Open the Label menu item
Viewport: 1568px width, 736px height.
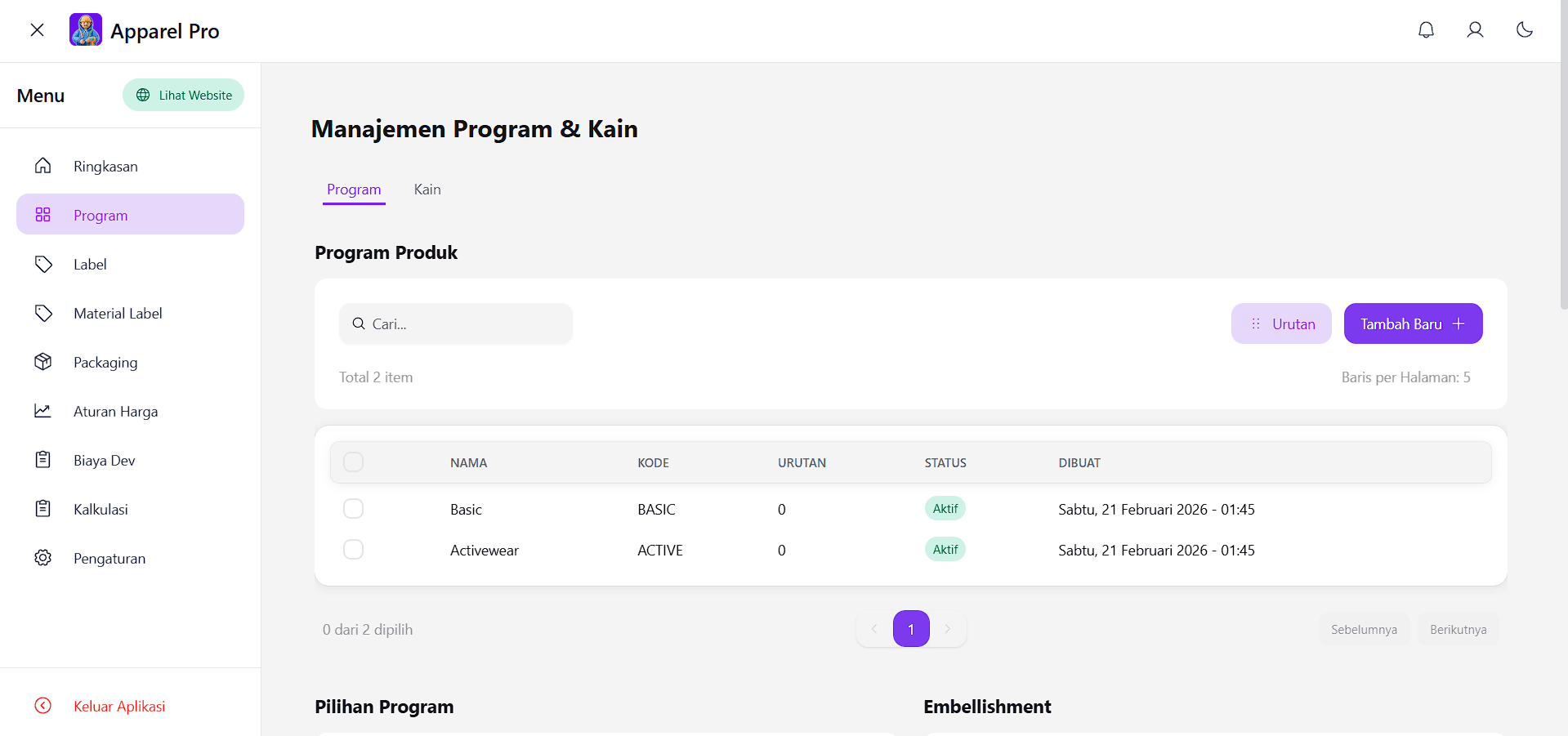130,264
